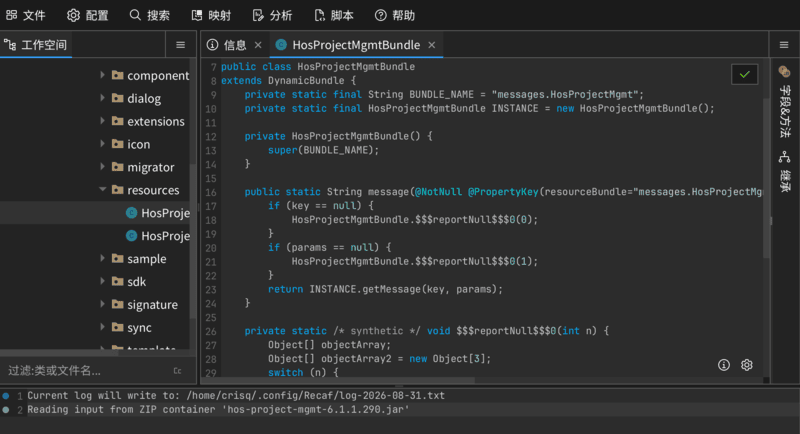
Task: Open the 分析 menu
Action: 272,15
